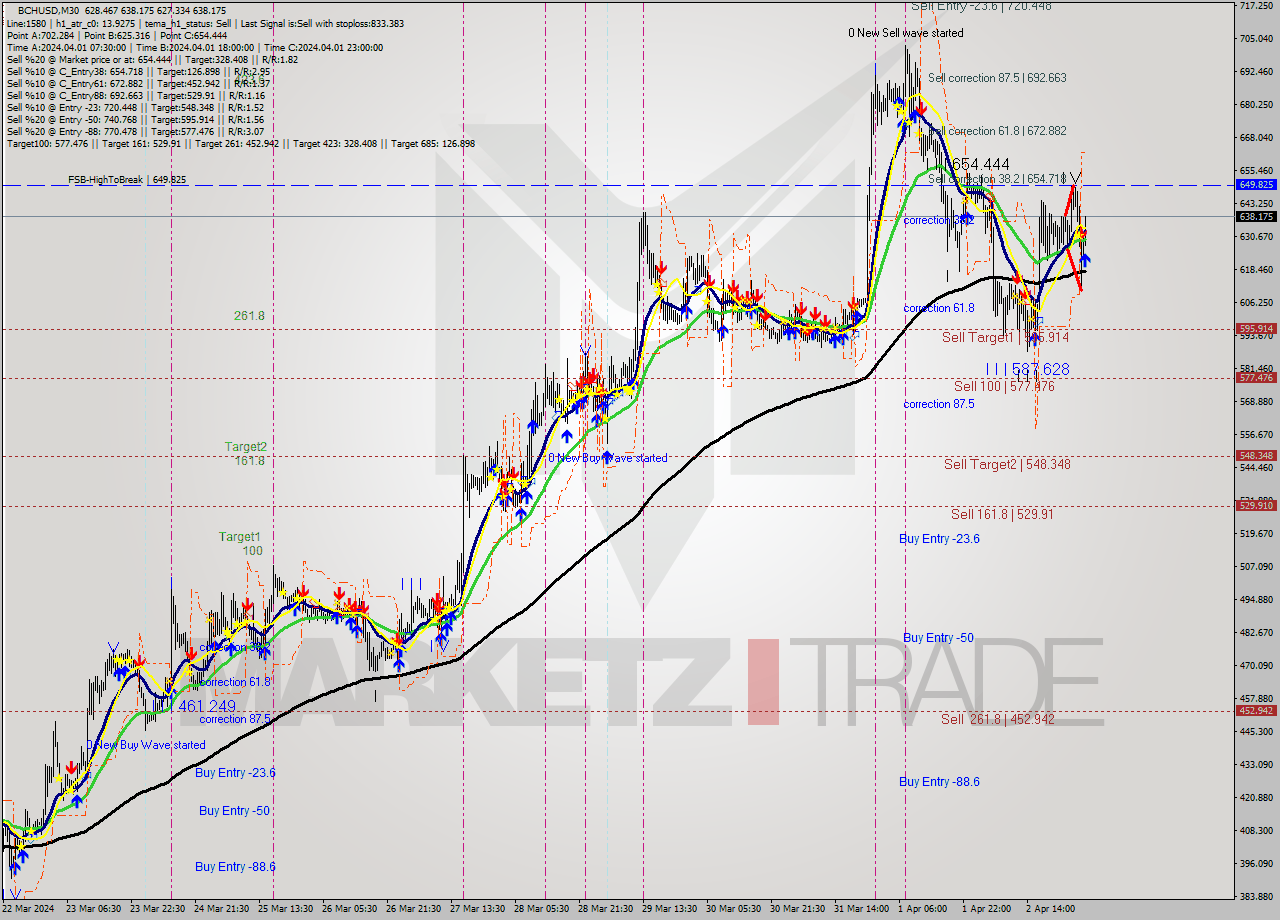The image size is (1280, 920).
Task: Click the red 452.942 price tag
Action: click(1256, 711)
